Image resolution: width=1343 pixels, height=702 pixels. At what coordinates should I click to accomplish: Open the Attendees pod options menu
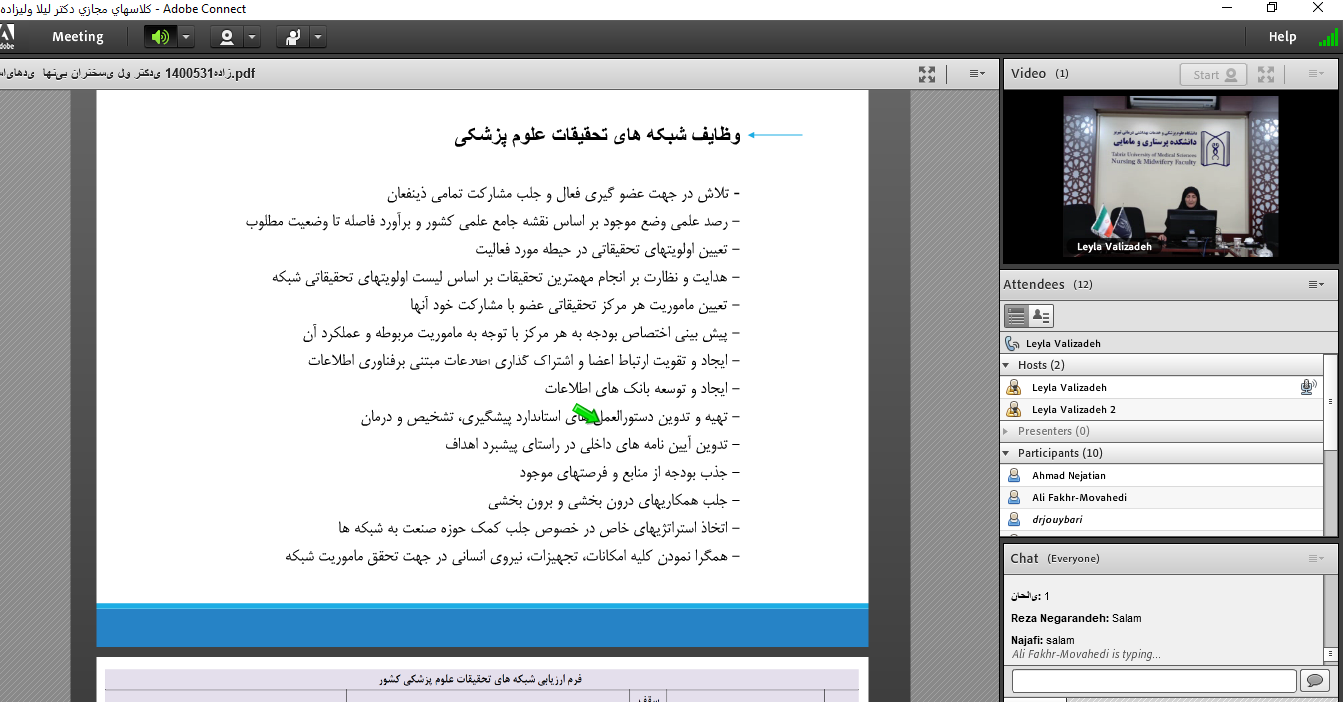[x=1316, y=284]
